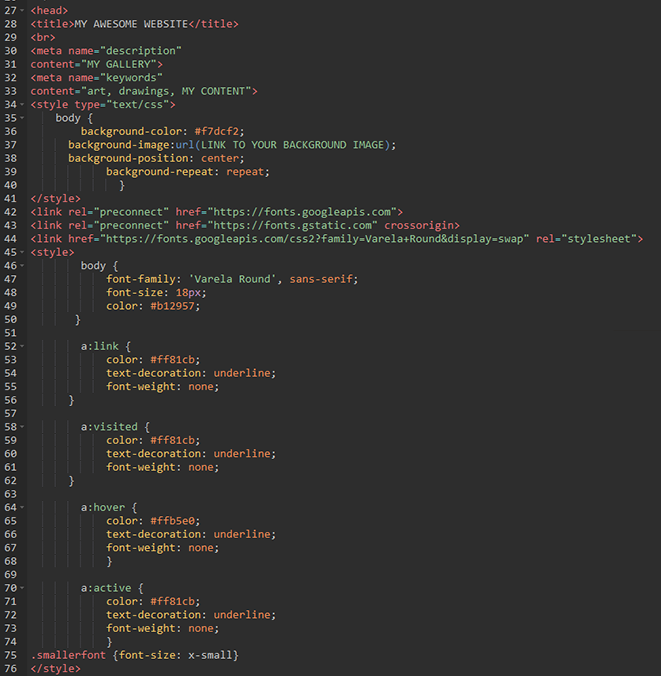
Task: Click the https://fonts.googleapis.com URL on line 42
Action: [302, 212]
